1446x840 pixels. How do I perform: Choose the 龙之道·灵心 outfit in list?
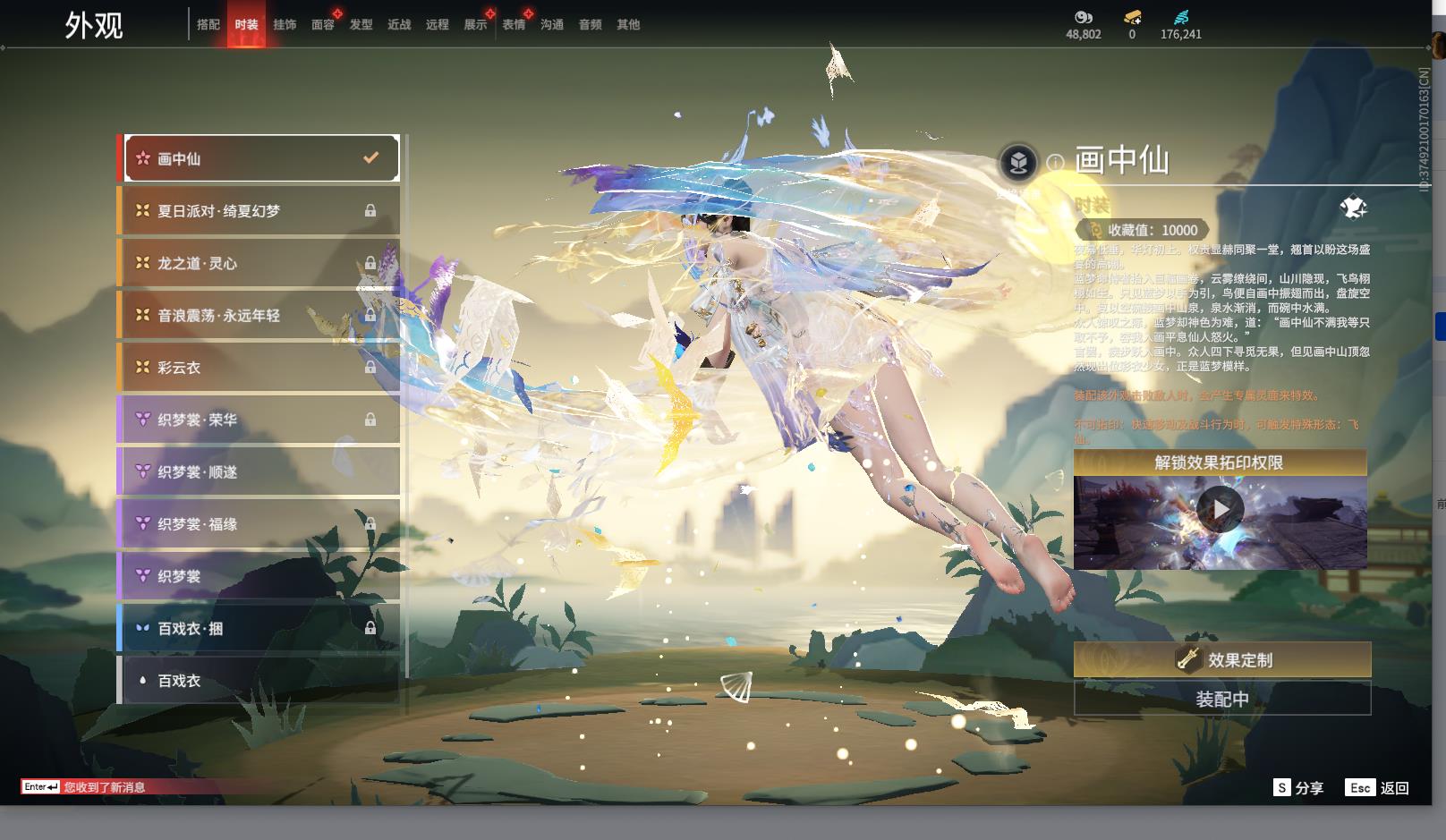tap(259, 263)
